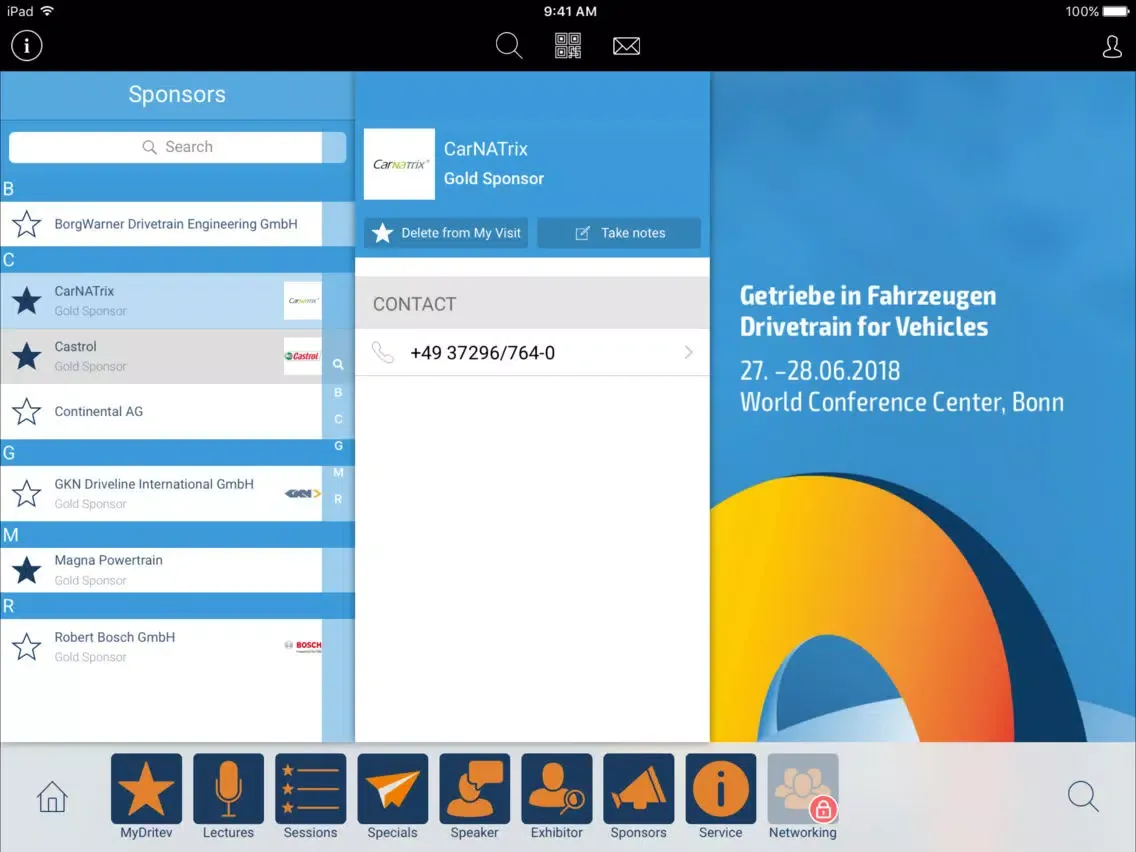Open MyDritev star tab
The width and height of the screenshot is (1136, 852).
pos(146,797)
